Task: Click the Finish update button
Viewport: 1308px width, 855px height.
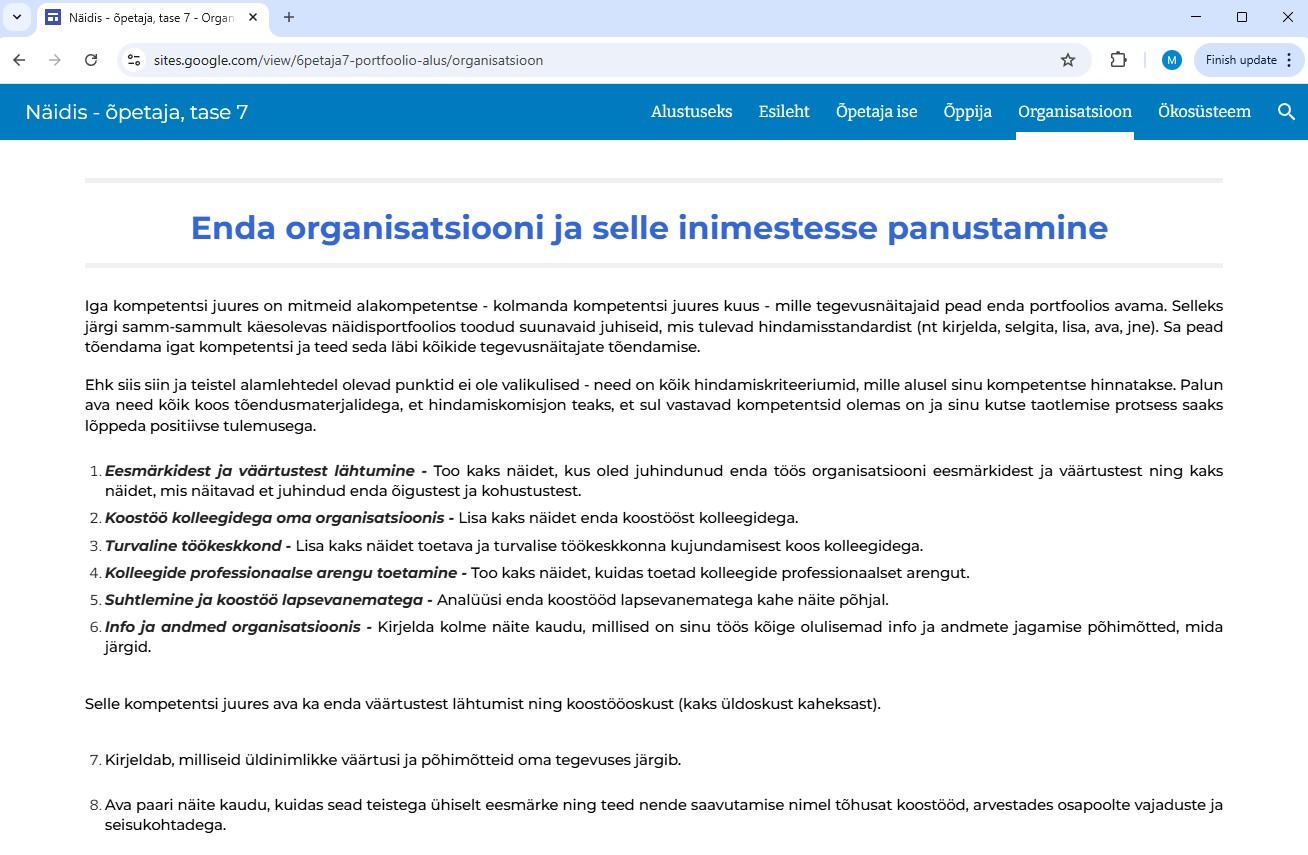Action: point(1240,60)
